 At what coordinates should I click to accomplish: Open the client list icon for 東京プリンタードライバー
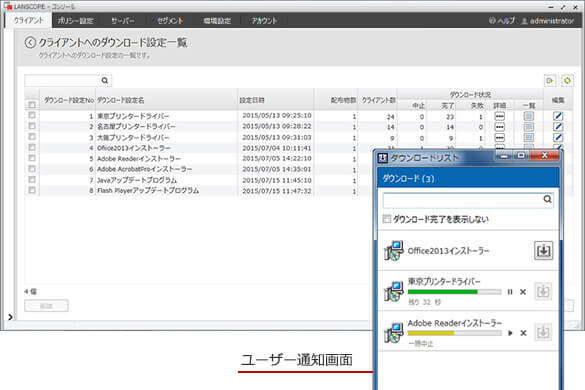click(x=529, y=116)
